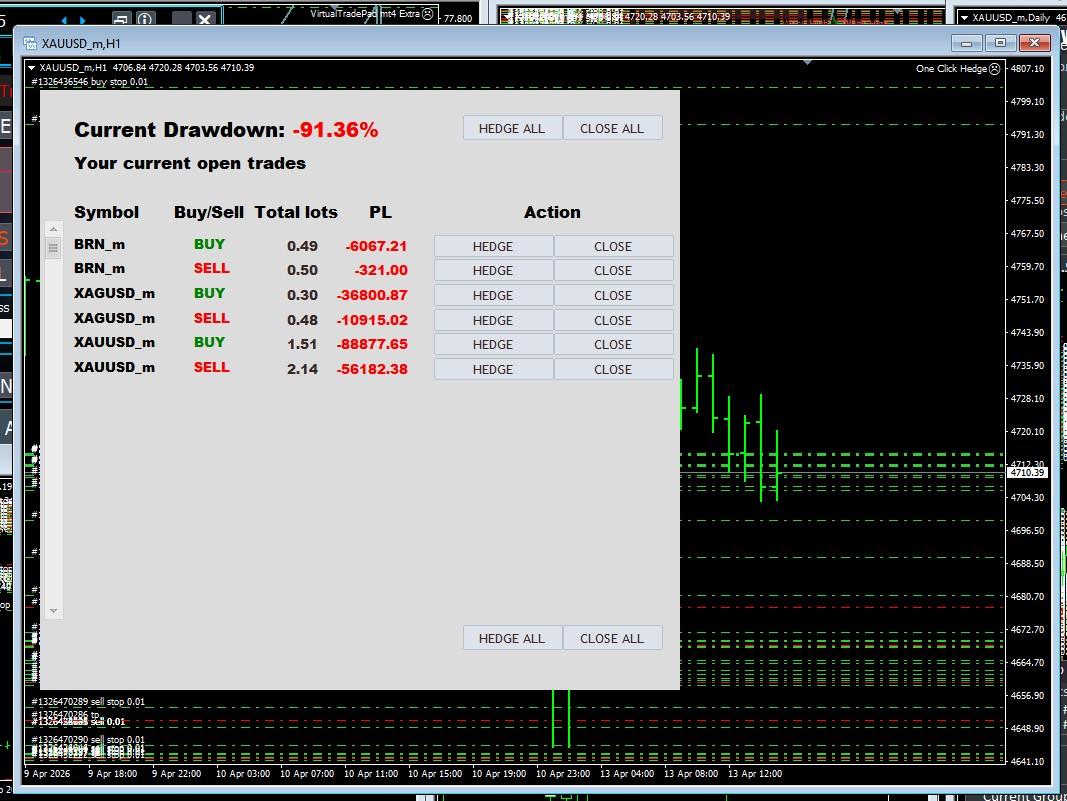This screenshot has width=1067, height=801.
Task: Close the BRN_m BUY 0.49 position
Action: click(613, 246)
